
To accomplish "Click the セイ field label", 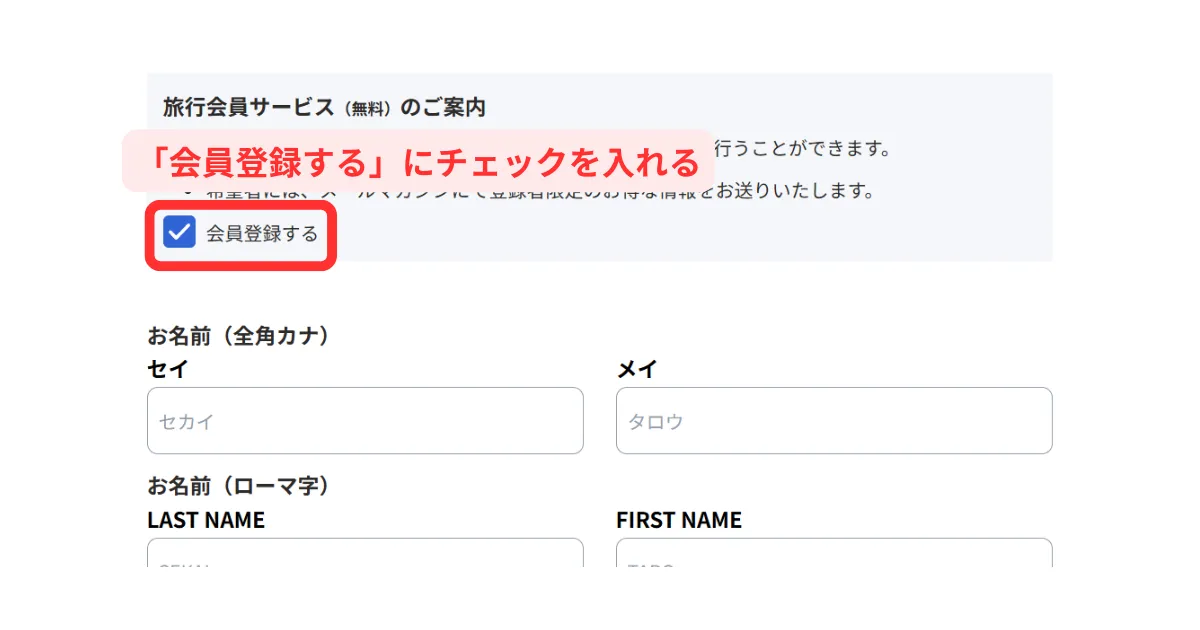I will pos(167,369).
